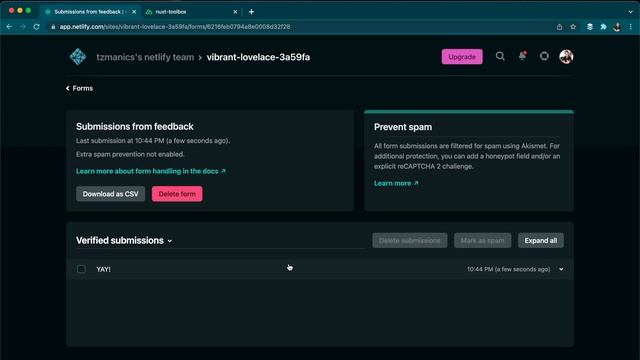Click the padlock site info icon
The width and height of the screenshot is (640, 360).
click(53, 27)
